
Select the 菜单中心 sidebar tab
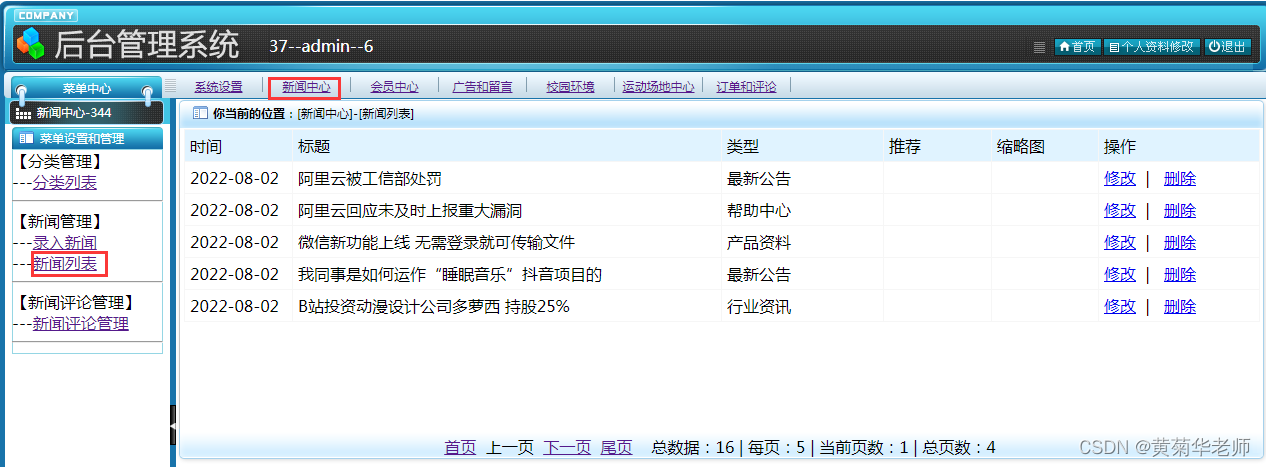[87, 88]
